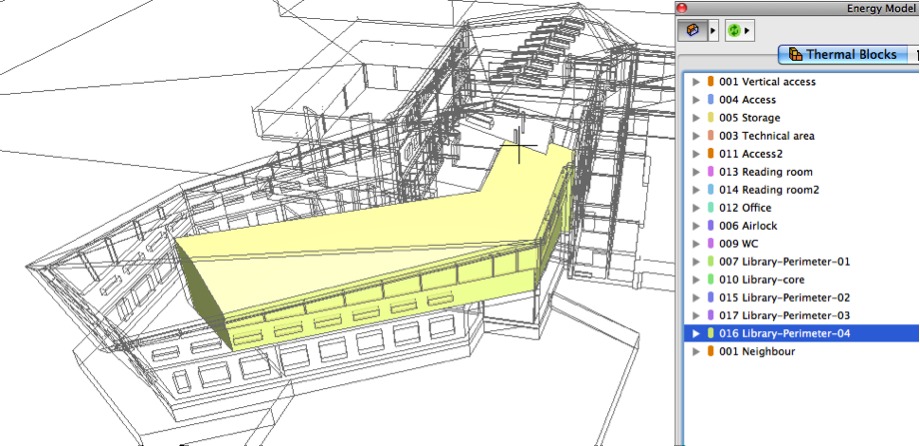Expand the 001 Vertical access block
Screen dimensions: 920x446
(696, 82)
